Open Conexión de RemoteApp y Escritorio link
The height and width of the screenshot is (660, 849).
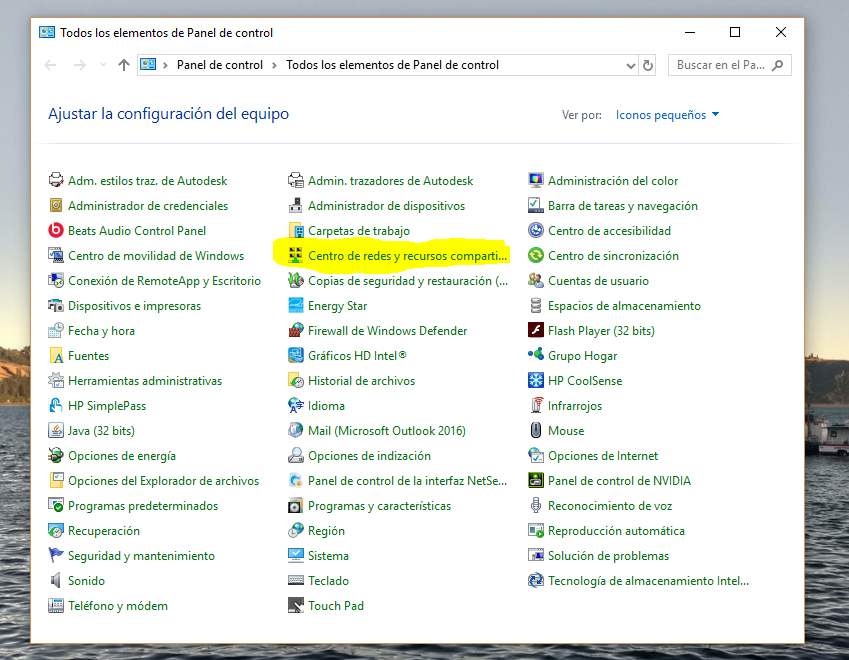tap(165, 280)
